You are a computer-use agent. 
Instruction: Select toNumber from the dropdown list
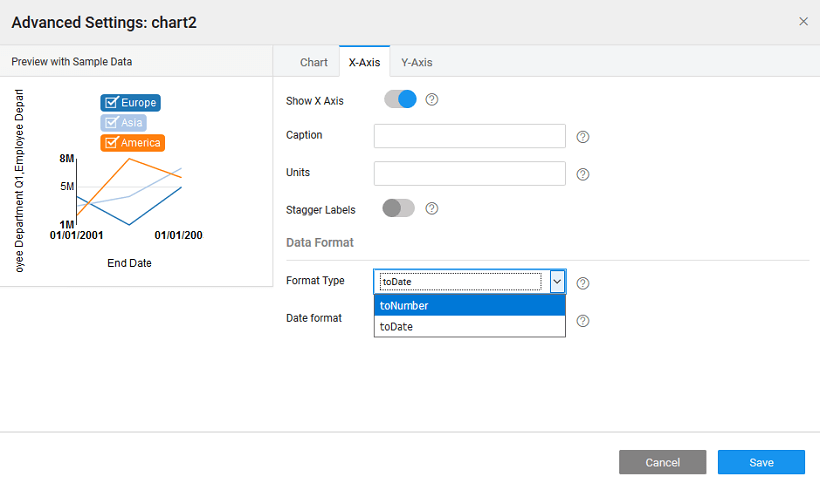(470, 306)
